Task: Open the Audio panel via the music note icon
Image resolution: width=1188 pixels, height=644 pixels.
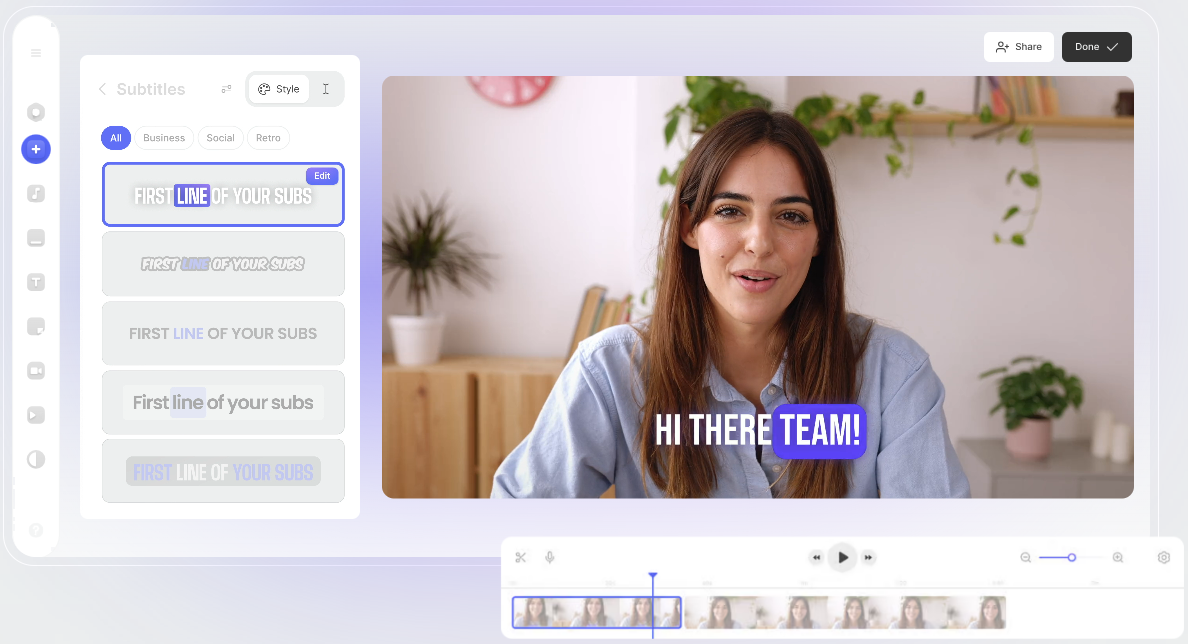Action: 36,194
